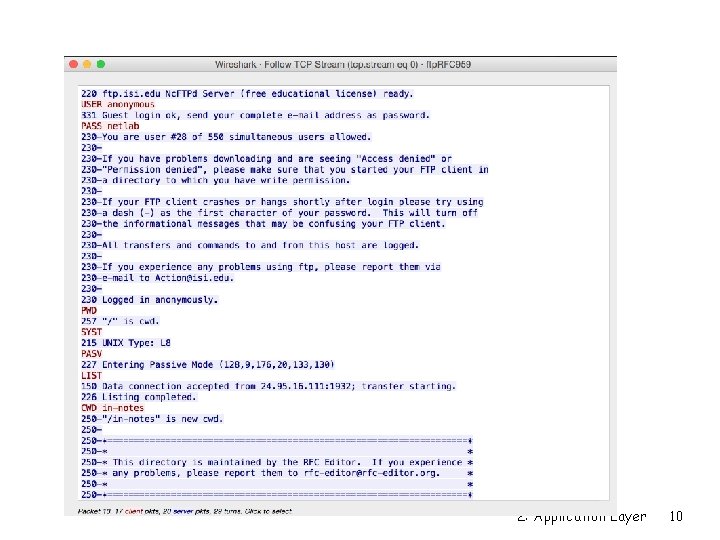The height and width of the screenshot is (540, 720).
Task: Select the 'PASS netlab' client line
Action: coord(110,126)
